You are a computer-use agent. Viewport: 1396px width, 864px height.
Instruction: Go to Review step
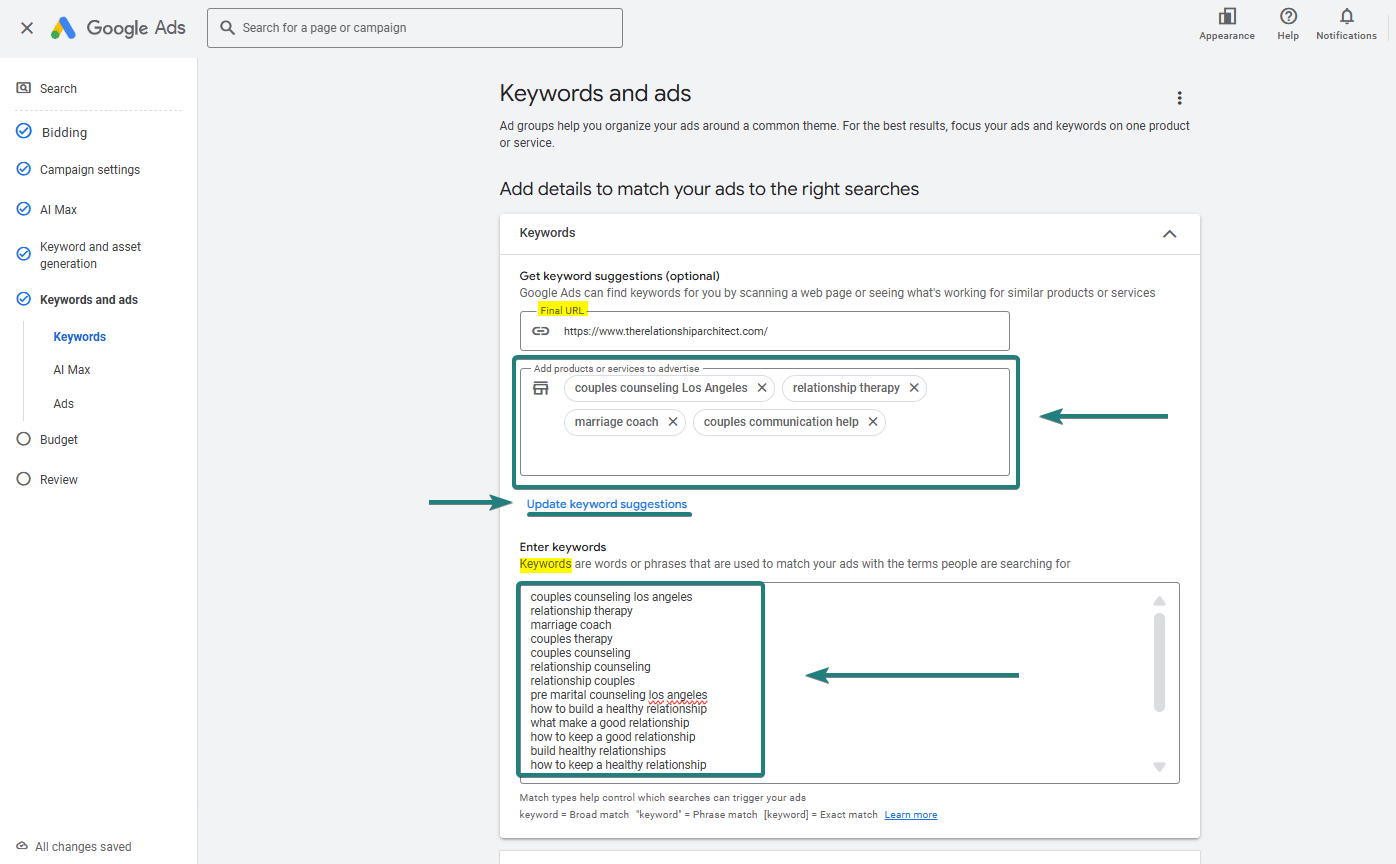pos(59,480)
